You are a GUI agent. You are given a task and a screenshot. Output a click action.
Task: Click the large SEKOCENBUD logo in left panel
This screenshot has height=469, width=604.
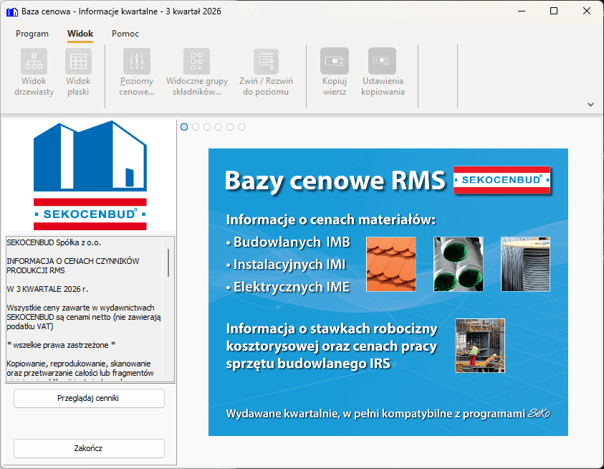[90, 176]
